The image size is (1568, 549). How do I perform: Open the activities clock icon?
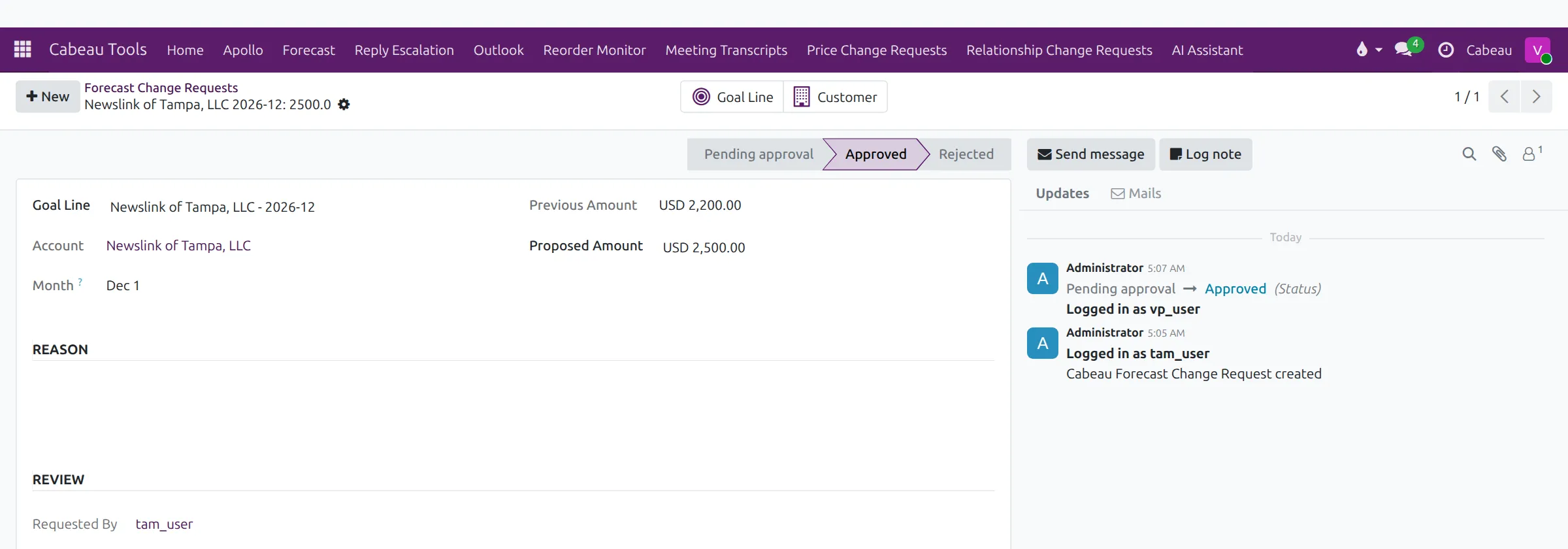(1446, 50)
